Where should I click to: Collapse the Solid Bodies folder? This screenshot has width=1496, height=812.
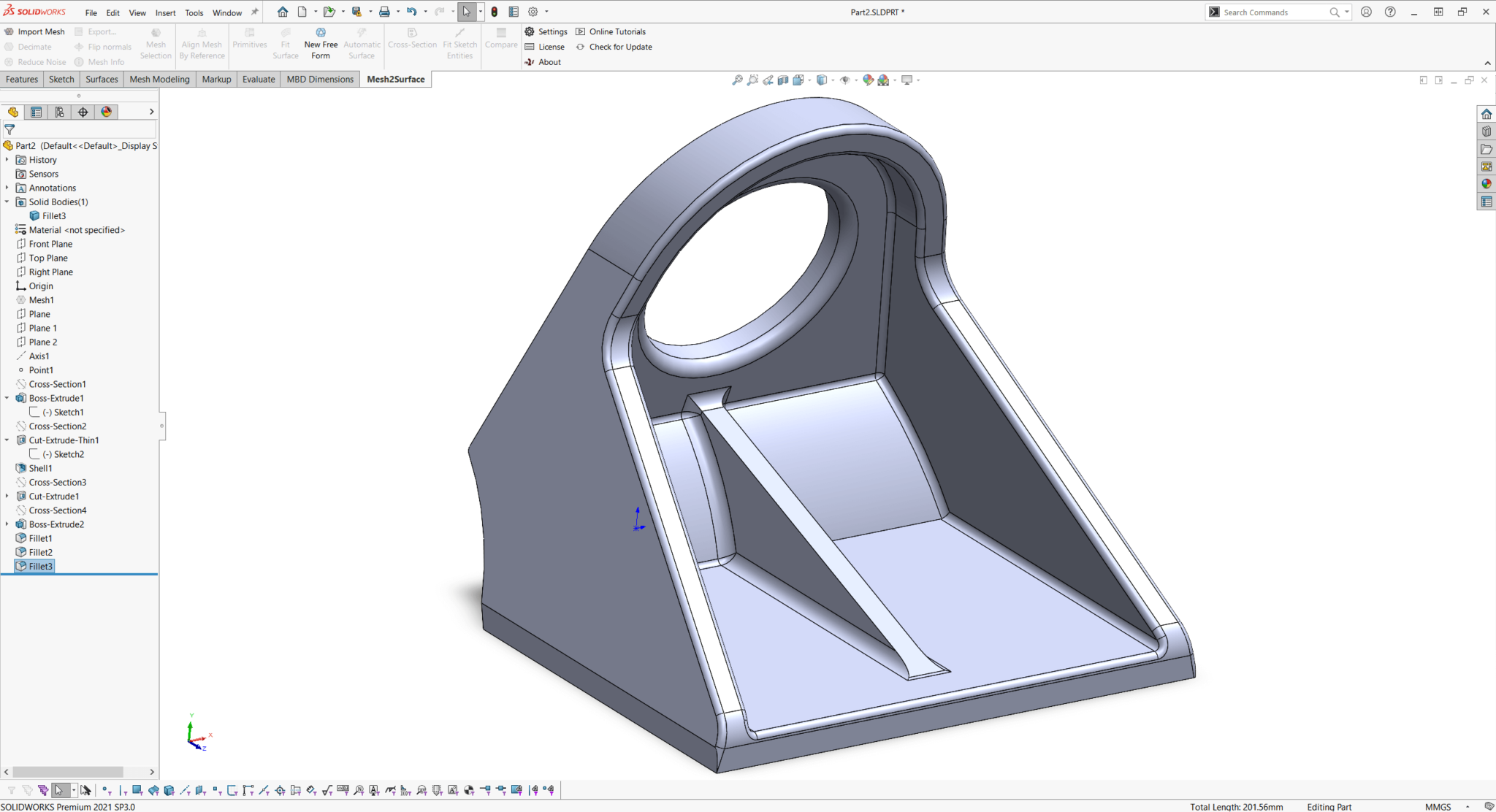point(7,202)
